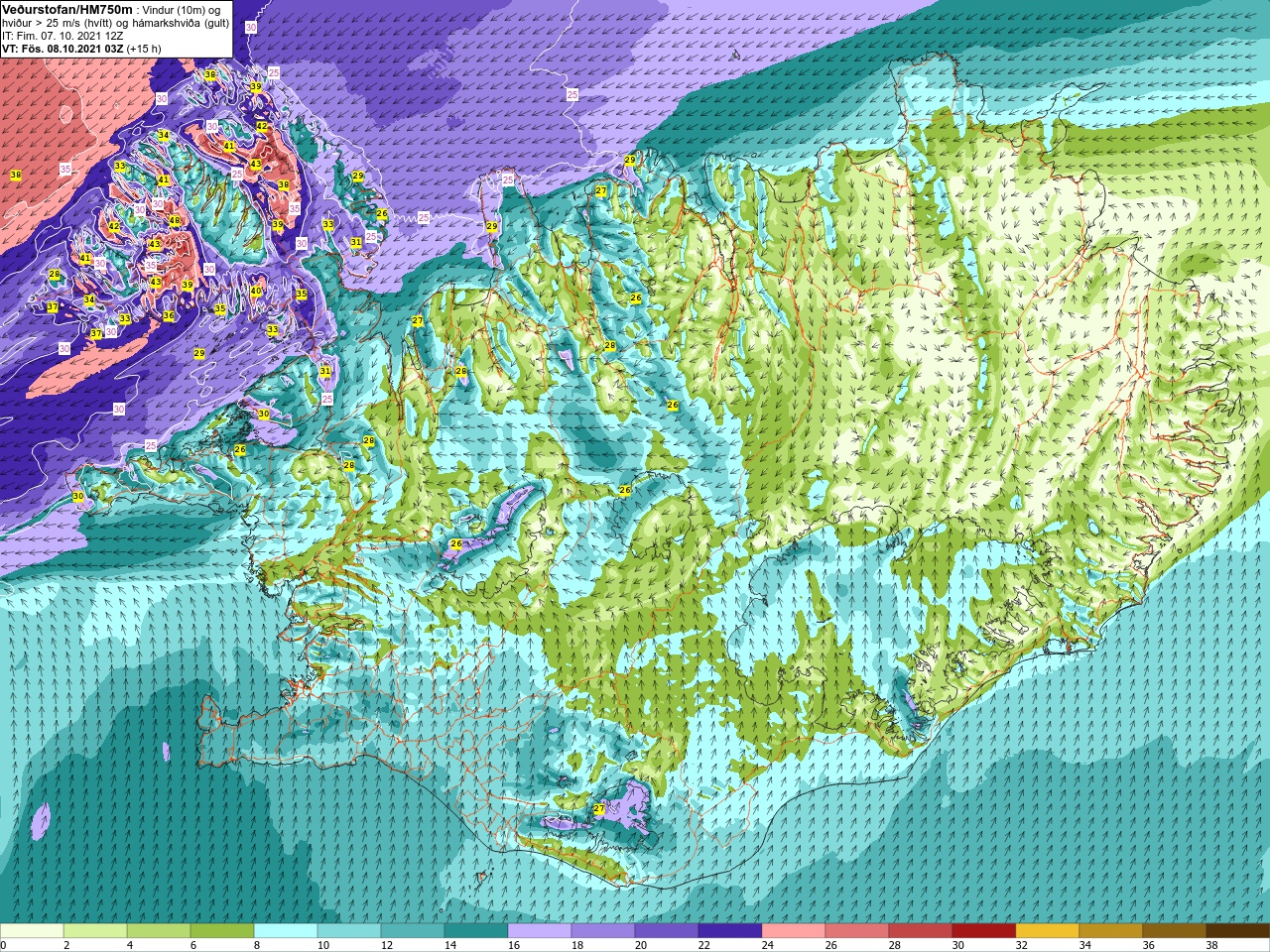The image size is (1270, 952).
Task: Pick the 22–24 m/s dark indigo legend swatch
Action: tap(730, 931)
